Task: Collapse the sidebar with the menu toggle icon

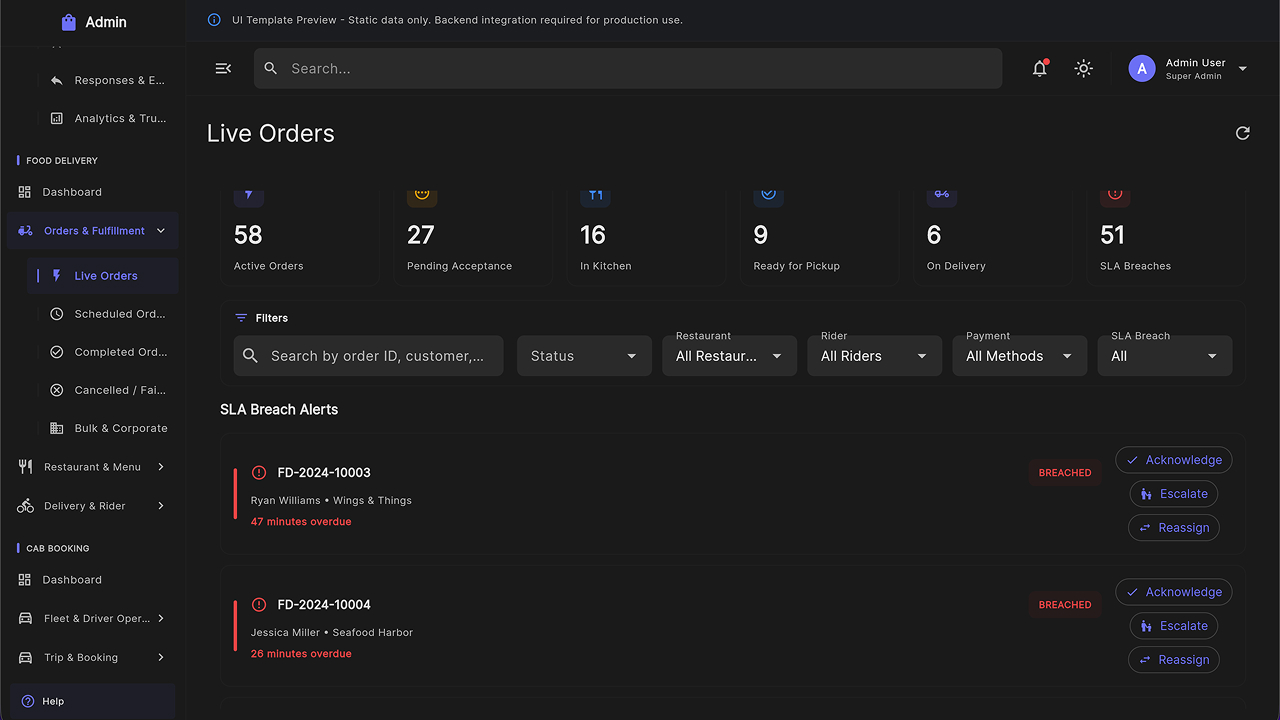Action: pyautogui.click(x=223, y=68)
